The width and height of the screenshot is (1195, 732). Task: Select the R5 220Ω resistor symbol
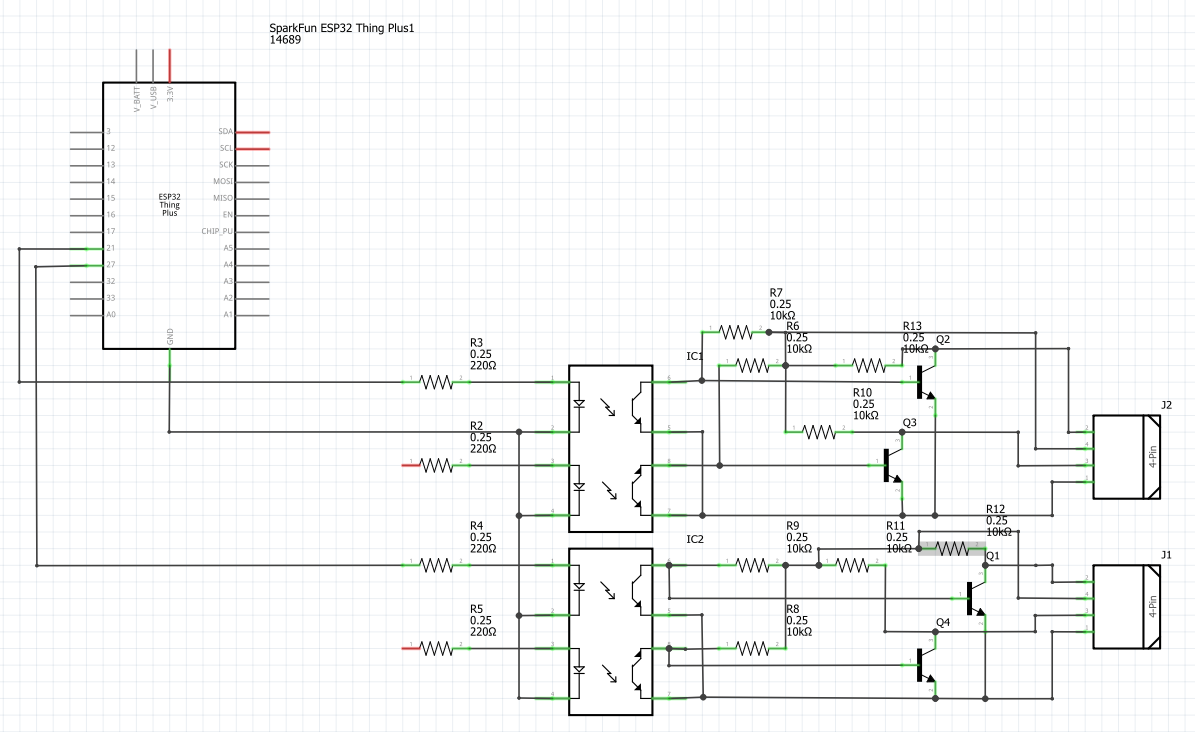[436, 648]
